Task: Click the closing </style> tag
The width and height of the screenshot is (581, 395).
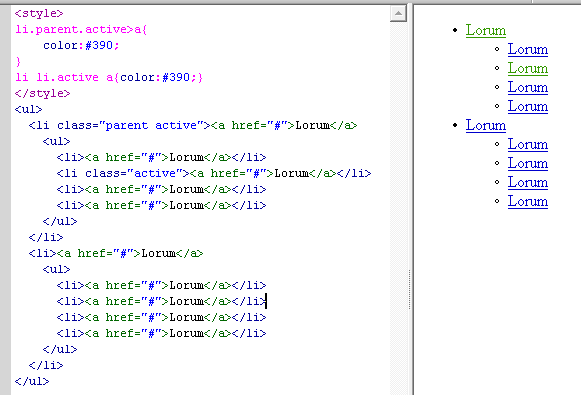Action: coord(42,93)
